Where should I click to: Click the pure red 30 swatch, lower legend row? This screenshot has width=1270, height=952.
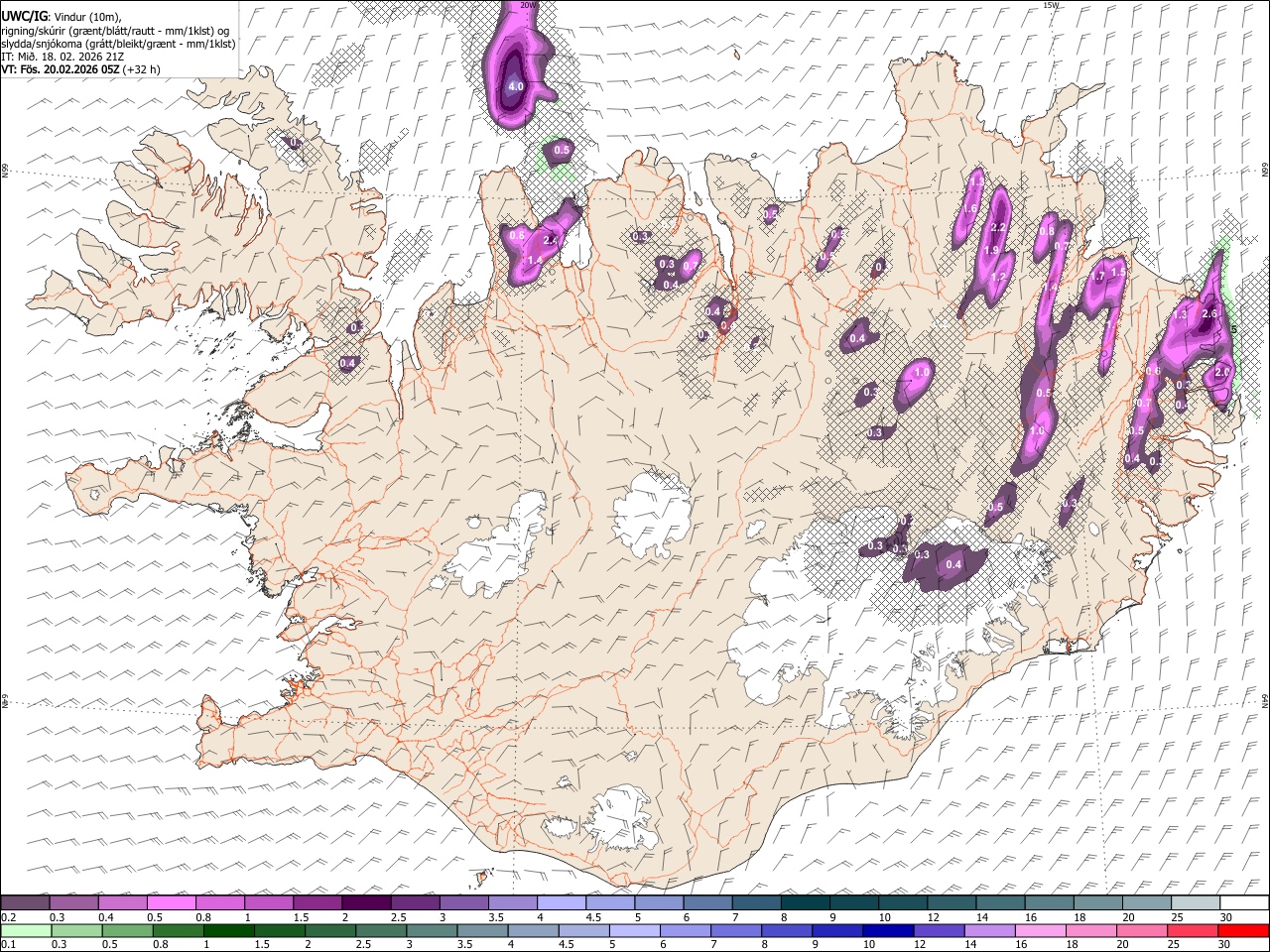(1242, 931)
